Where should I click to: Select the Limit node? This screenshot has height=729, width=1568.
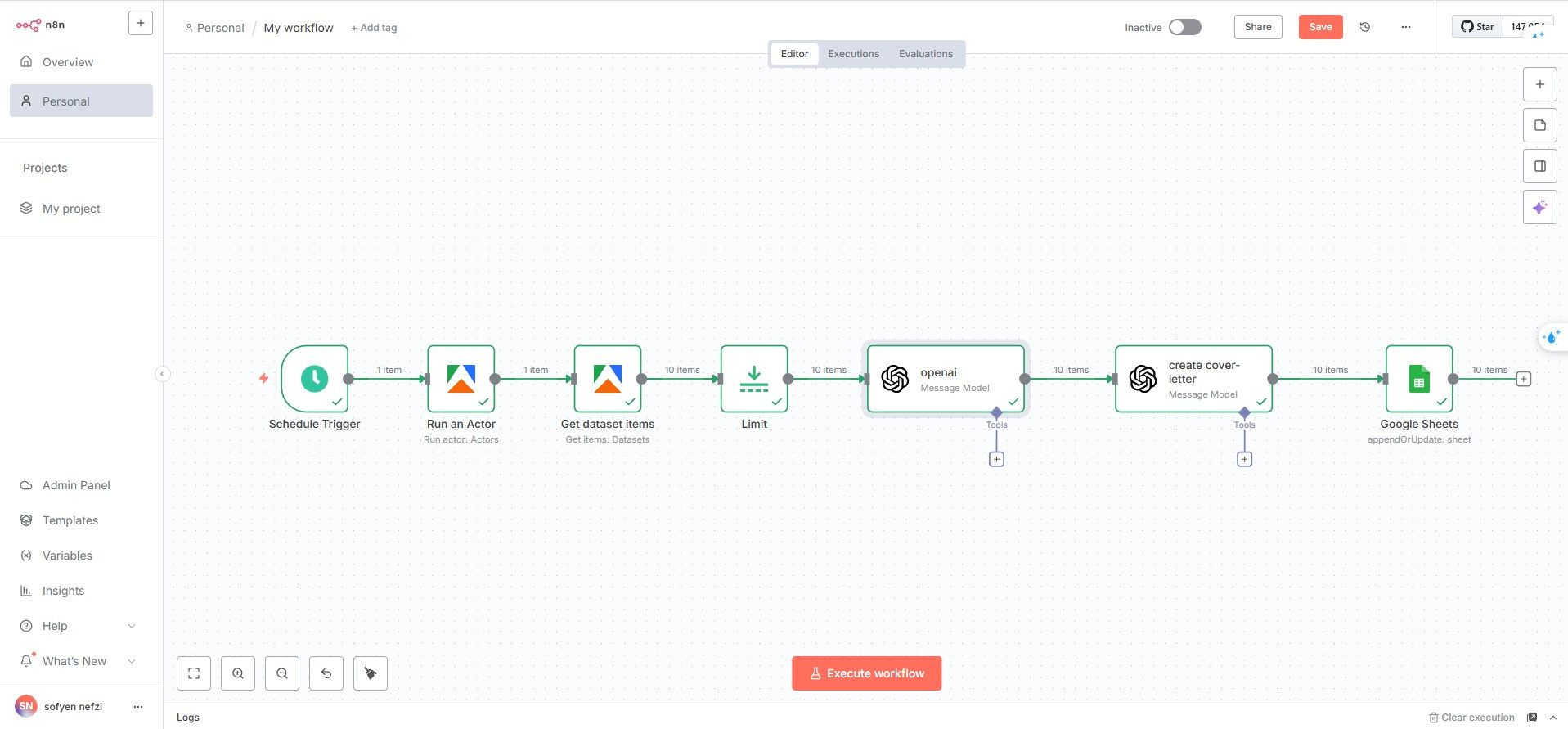coord(754,378)
